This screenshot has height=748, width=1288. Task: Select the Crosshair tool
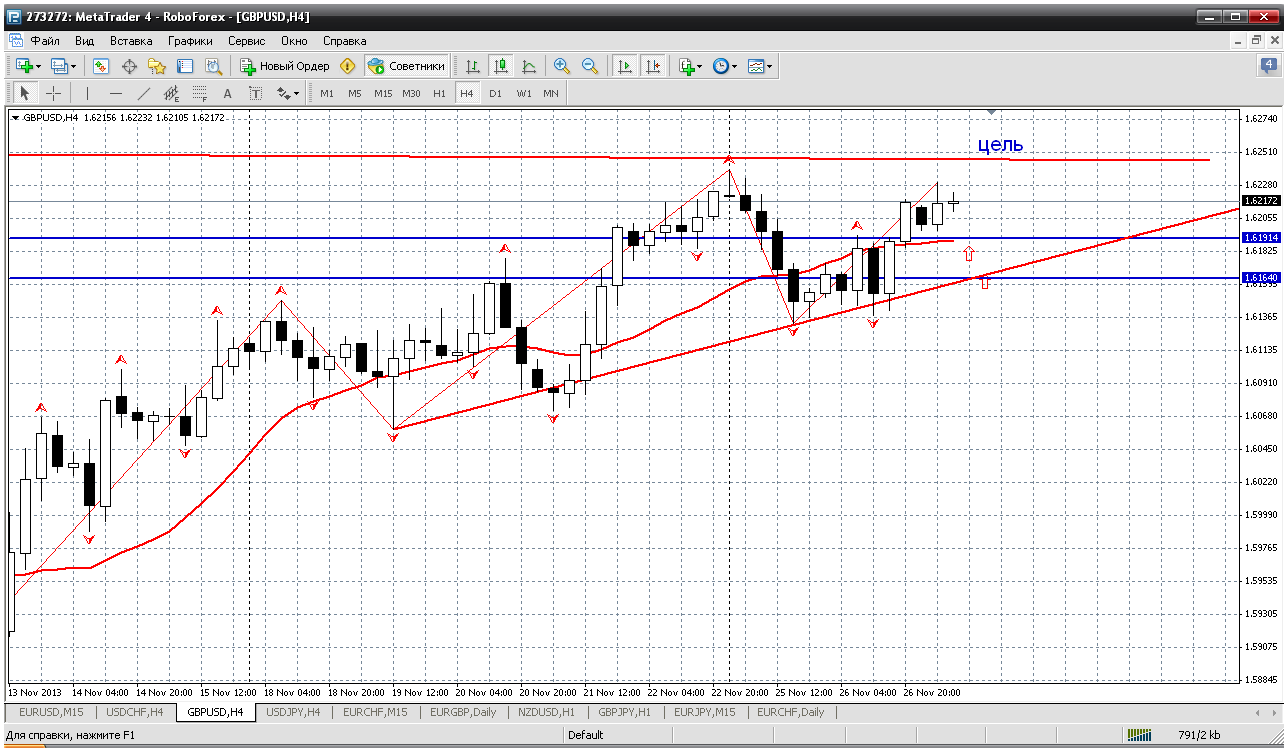[54, 93]
